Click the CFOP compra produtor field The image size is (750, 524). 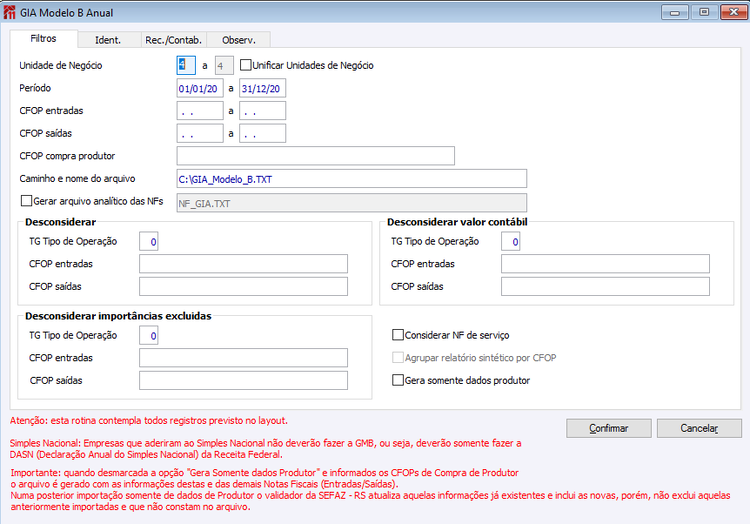[x=316, y=156]
